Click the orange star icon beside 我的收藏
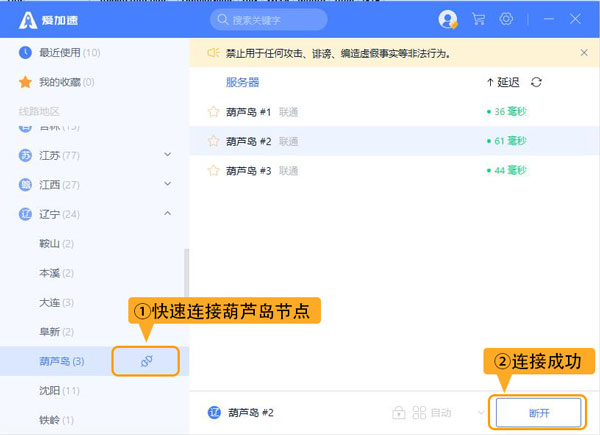This screenshot has width=600, height=435. [x=25, y=82]
